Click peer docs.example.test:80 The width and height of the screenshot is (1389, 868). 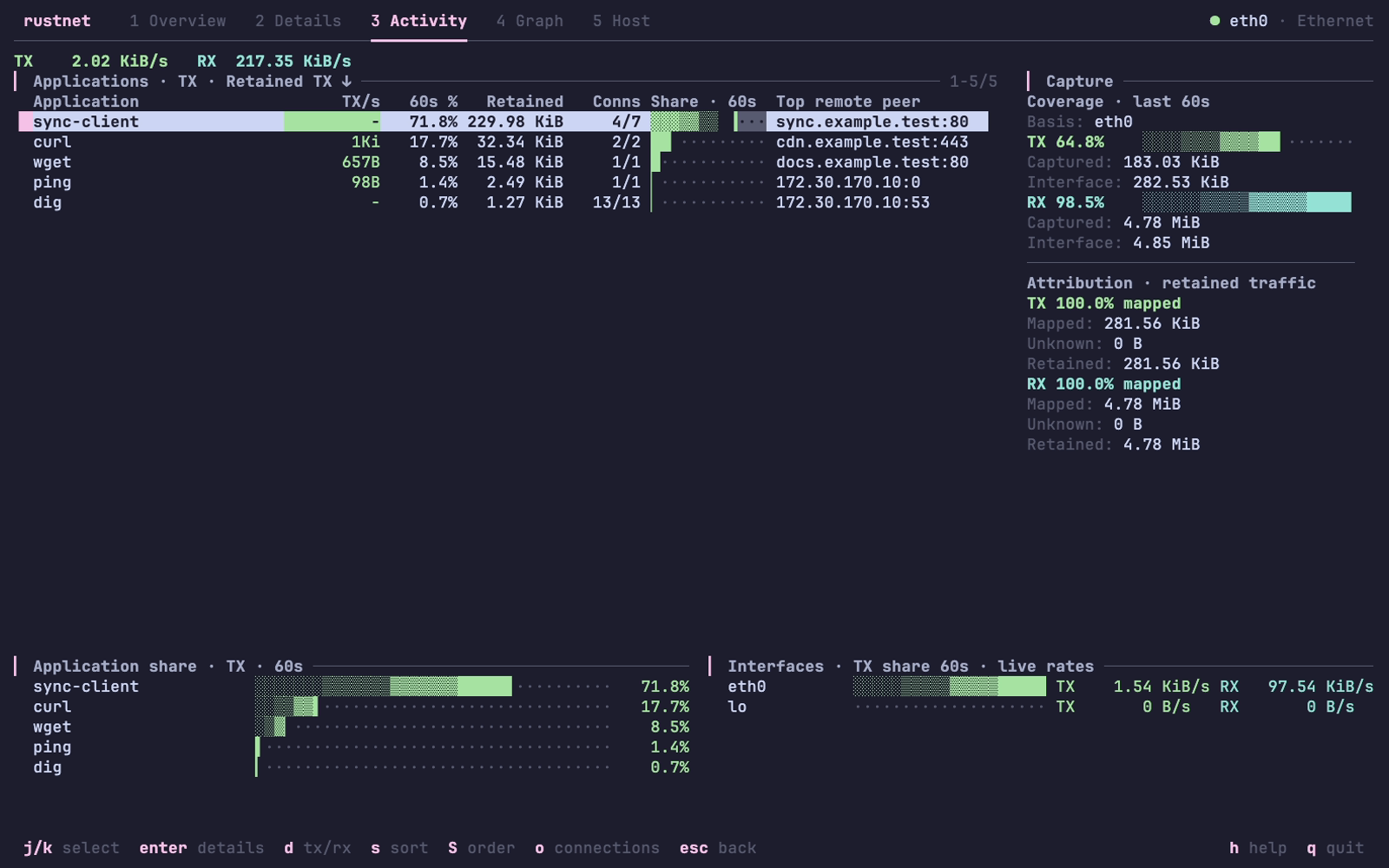point(872,162)
